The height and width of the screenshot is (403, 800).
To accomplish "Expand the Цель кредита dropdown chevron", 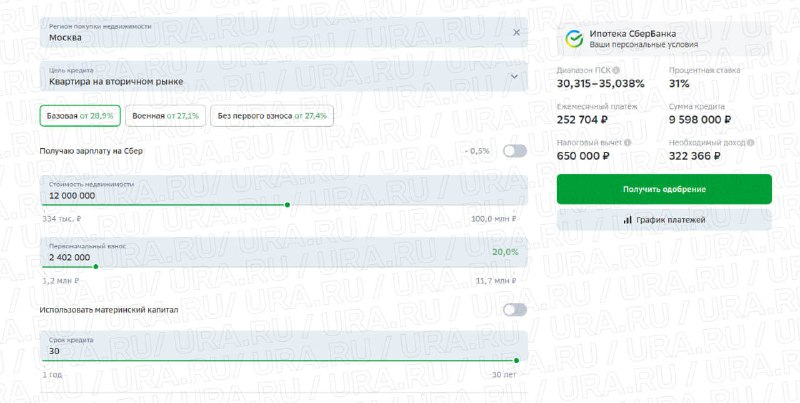I will coord(514,77).
